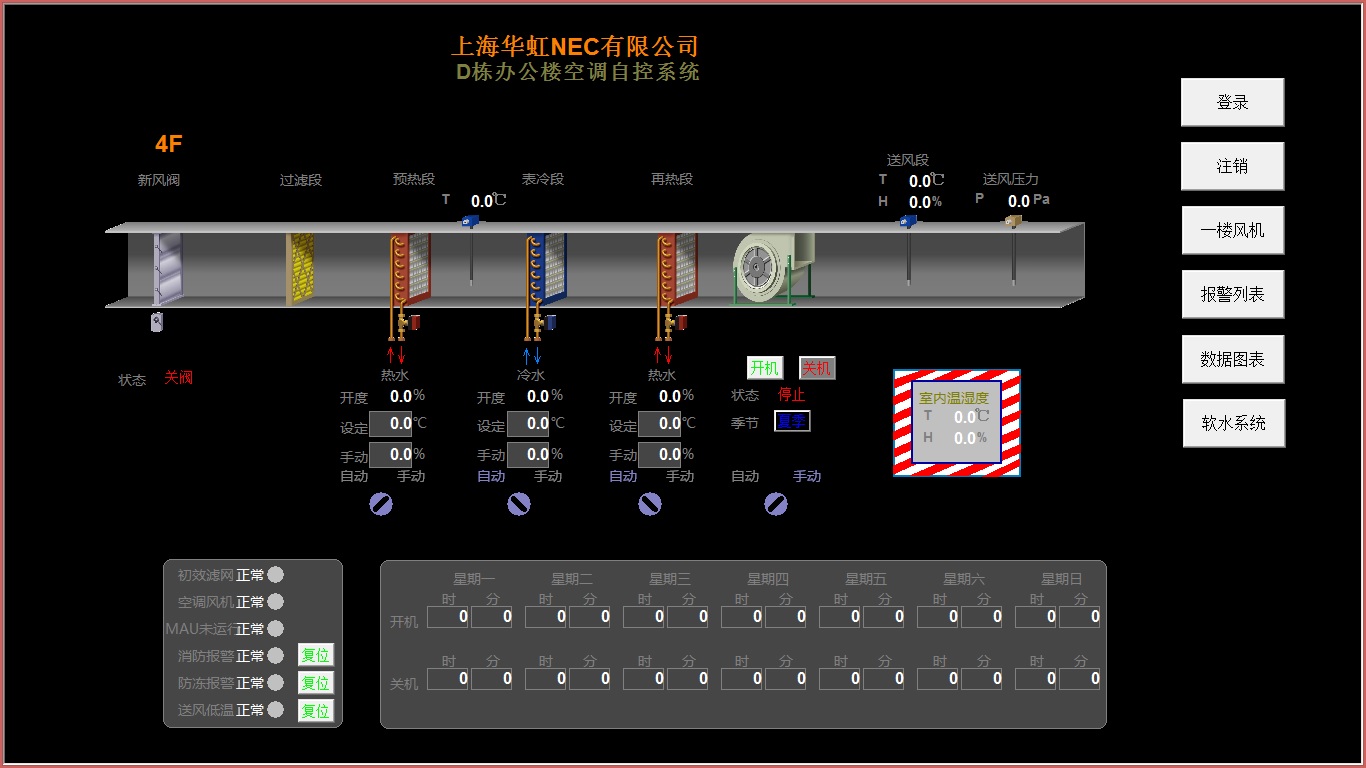Click the supply air temperature sensor icon
1366x768 pixels.
(x=908, y=221)
